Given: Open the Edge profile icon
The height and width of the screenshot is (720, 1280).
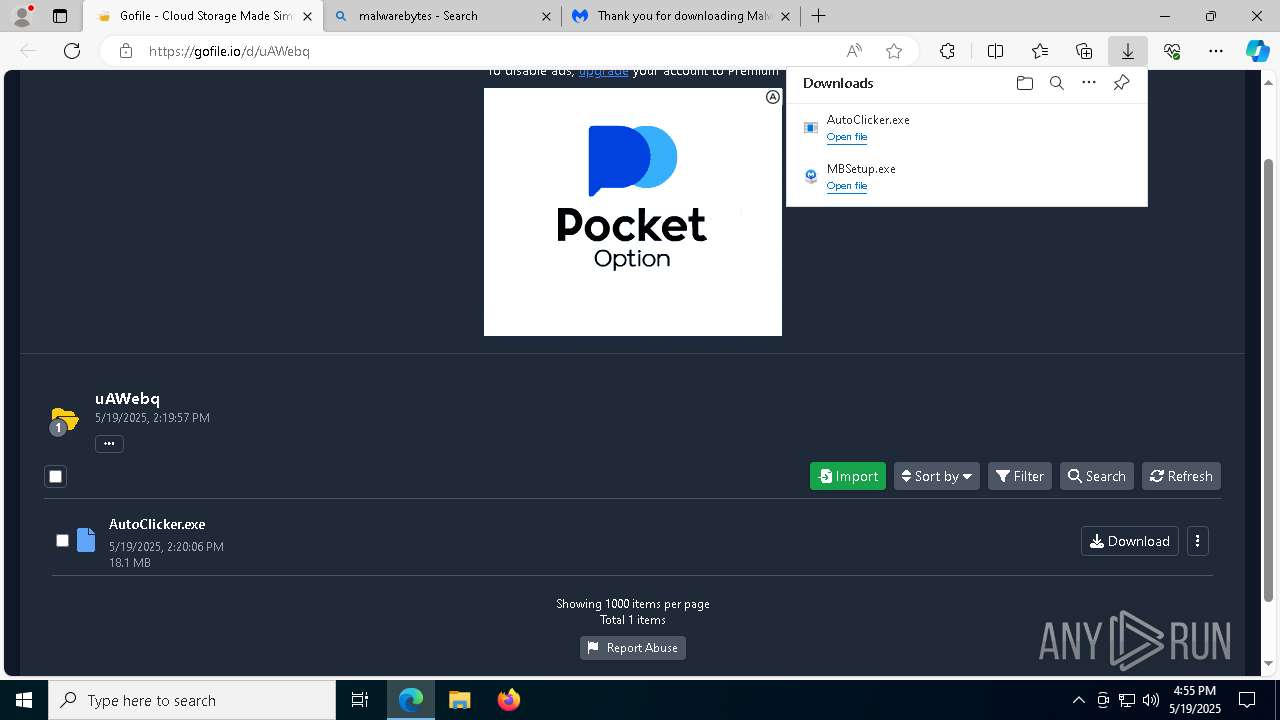Looking at the screenshot, I should [22, 16].
